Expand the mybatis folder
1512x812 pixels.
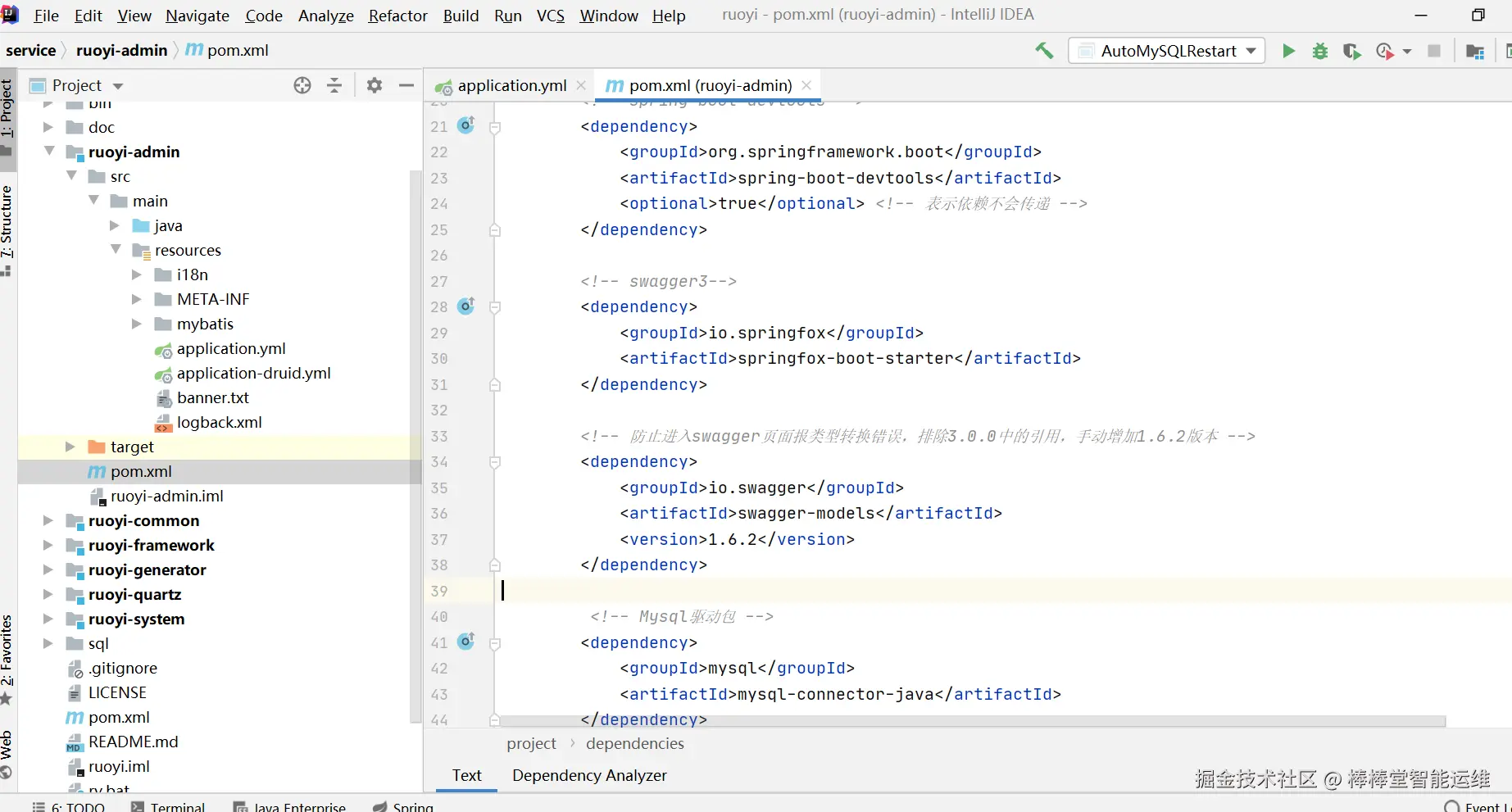click(x=137, y=324)
